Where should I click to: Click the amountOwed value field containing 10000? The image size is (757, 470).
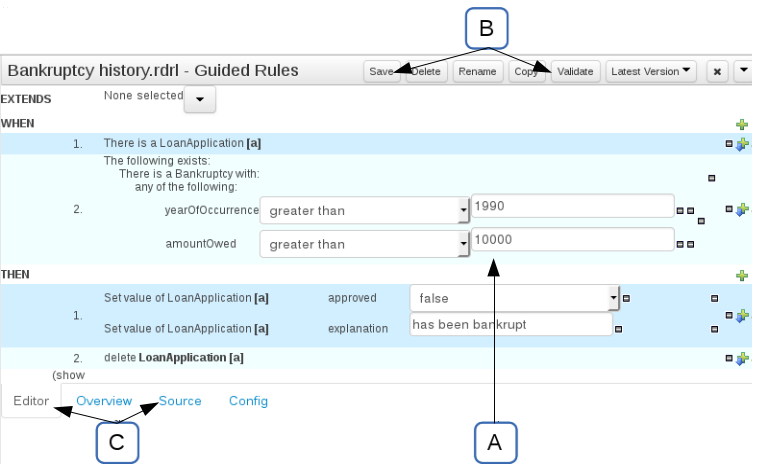[572, 240]
